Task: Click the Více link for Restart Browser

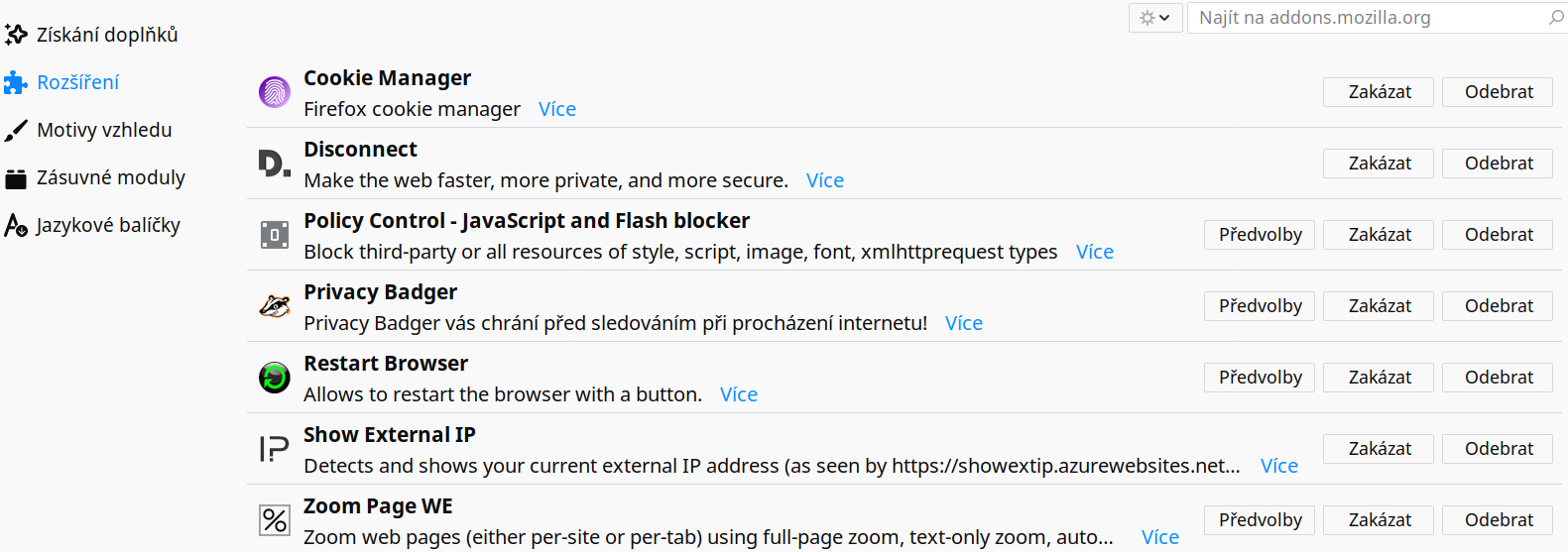Action: tap(739, 394)
